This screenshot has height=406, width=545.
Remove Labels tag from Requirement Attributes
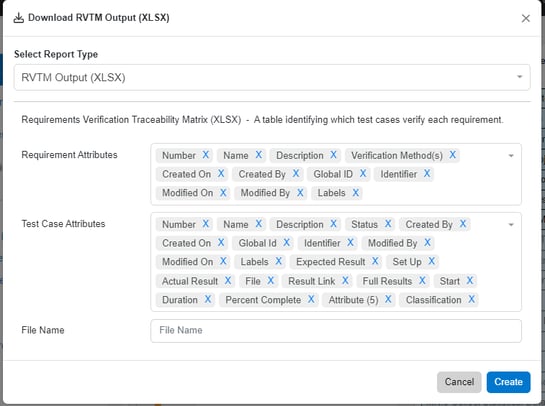click(x=356, y=193)
